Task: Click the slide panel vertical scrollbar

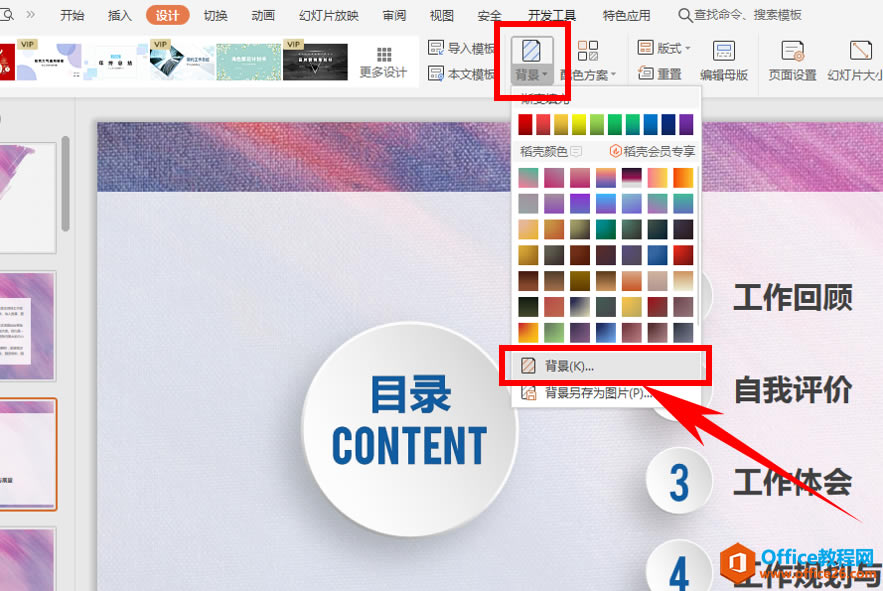Action: click(x=65, y=184)
